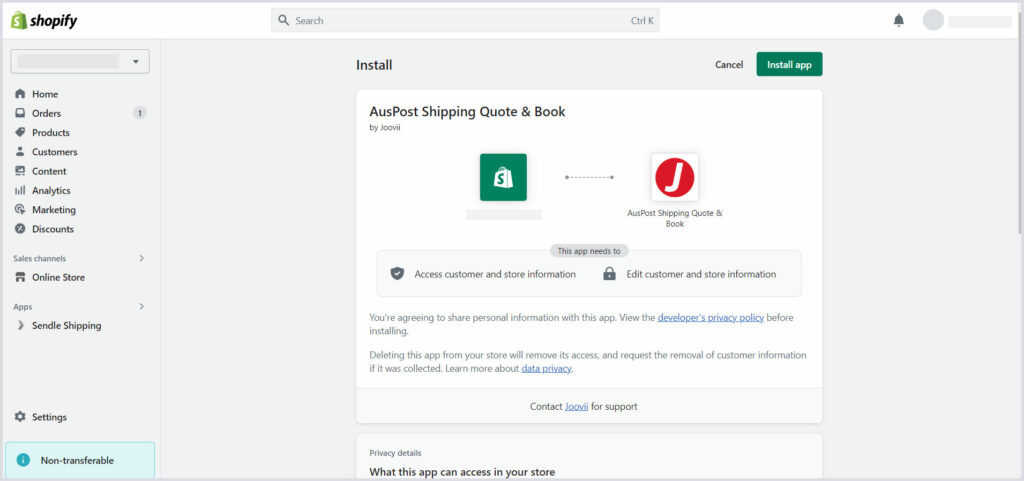Click the 'This app needs to' label
This screenshot has height=481, width=1024.
[x=589, y=251]
